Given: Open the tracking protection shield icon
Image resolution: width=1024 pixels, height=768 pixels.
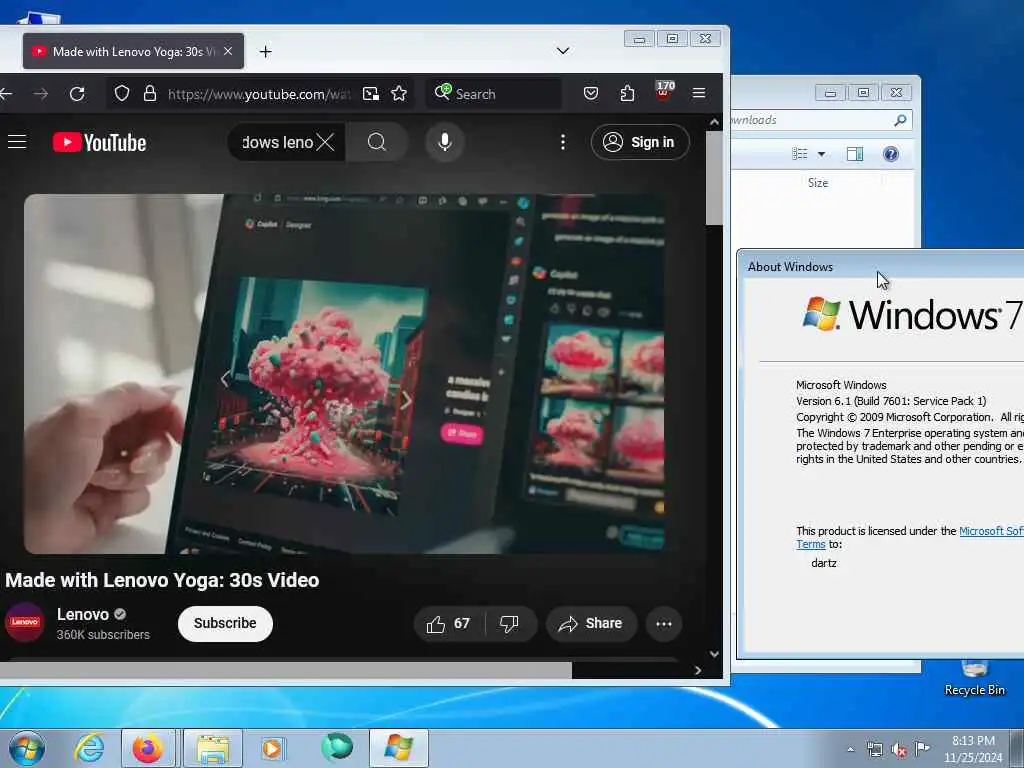Looking at the screenshot, I should (x=121, y=93).
